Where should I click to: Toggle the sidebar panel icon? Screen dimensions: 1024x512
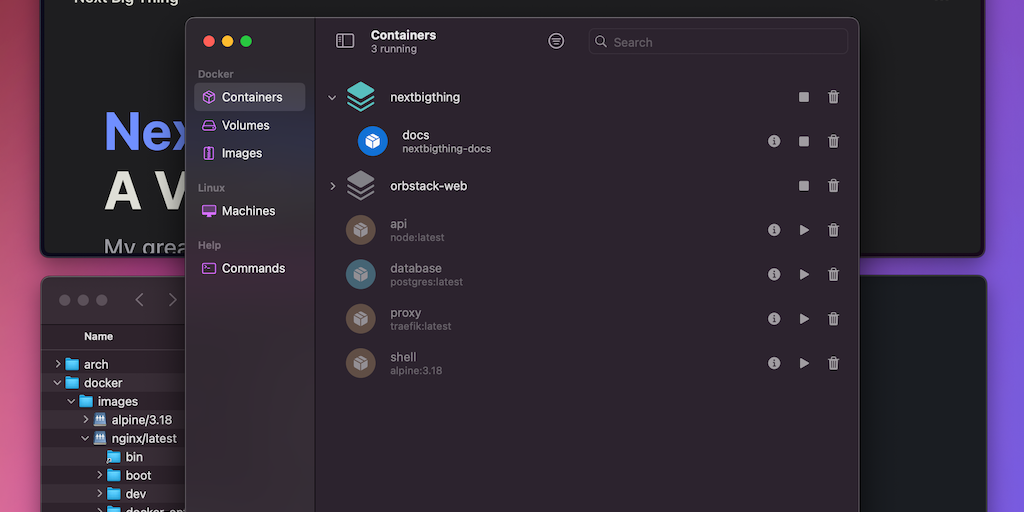(x=345, y=41)
